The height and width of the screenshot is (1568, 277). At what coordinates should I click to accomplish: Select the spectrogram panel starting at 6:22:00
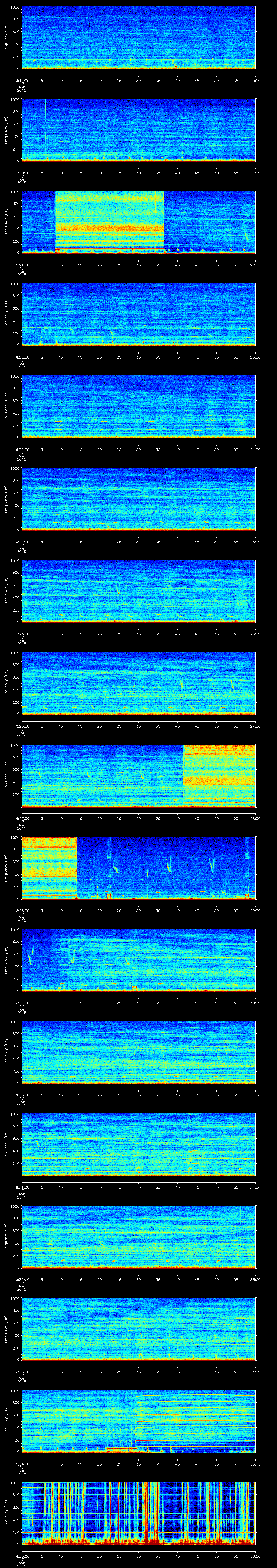point(138,315)
